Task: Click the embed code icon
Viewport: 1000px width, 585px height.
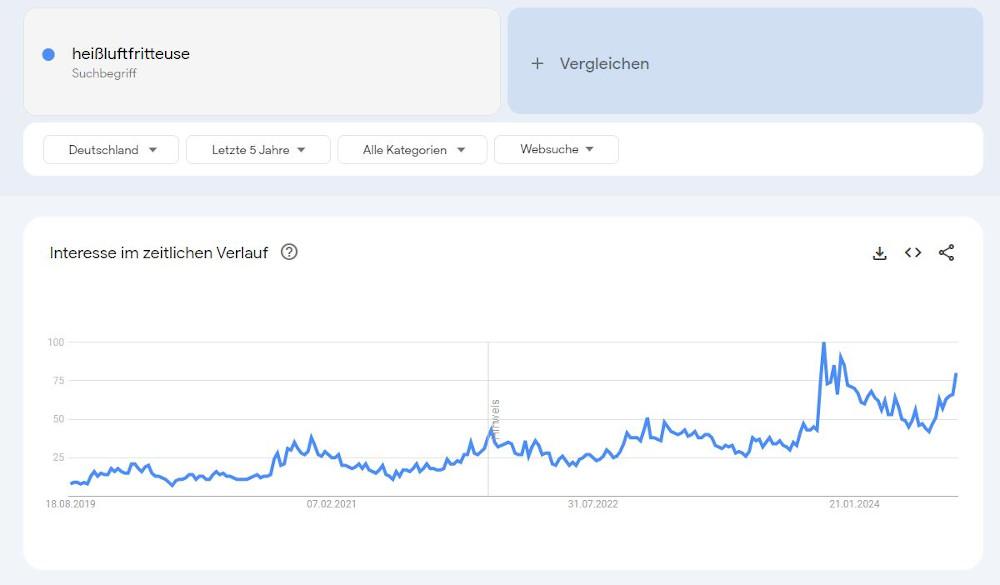Action: 913,253
